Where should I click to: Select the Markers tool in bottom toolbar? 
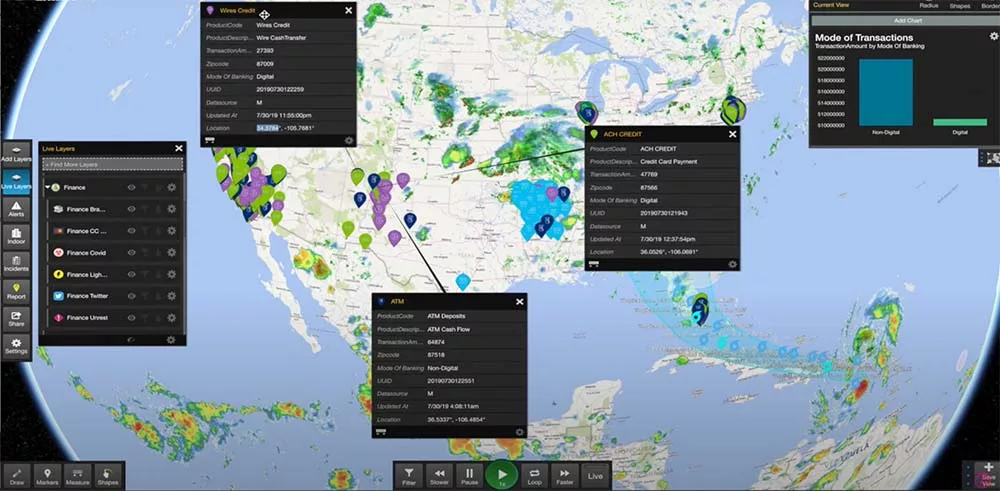(x=47, y=476)
